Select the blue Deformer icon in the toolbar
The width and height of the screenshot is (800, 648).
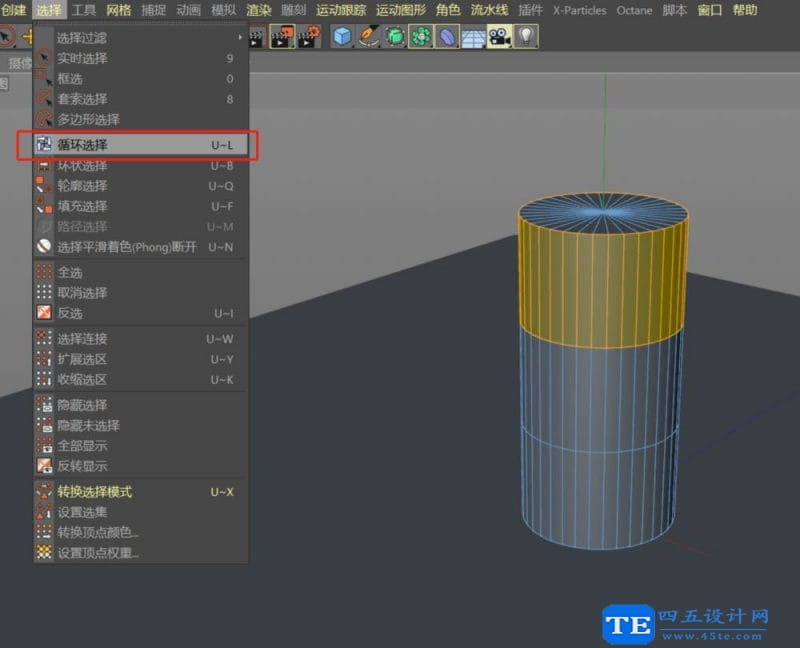tap(446, 35)
